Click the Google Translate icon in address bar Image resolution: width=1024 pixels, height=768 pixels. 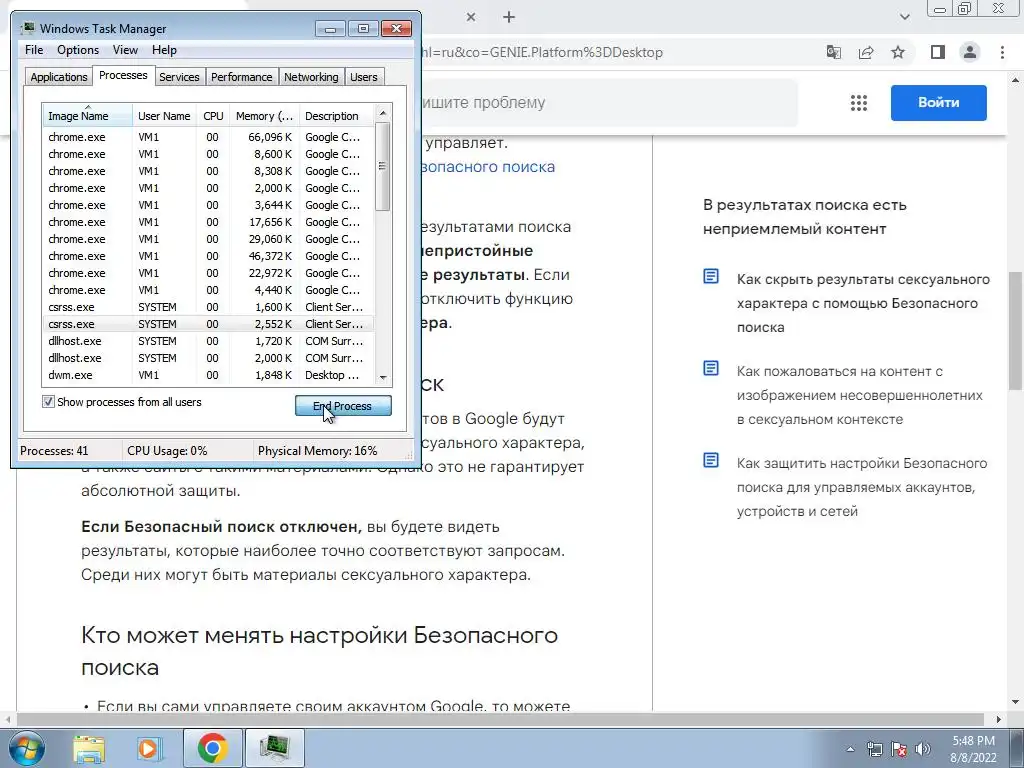[833, 52]
